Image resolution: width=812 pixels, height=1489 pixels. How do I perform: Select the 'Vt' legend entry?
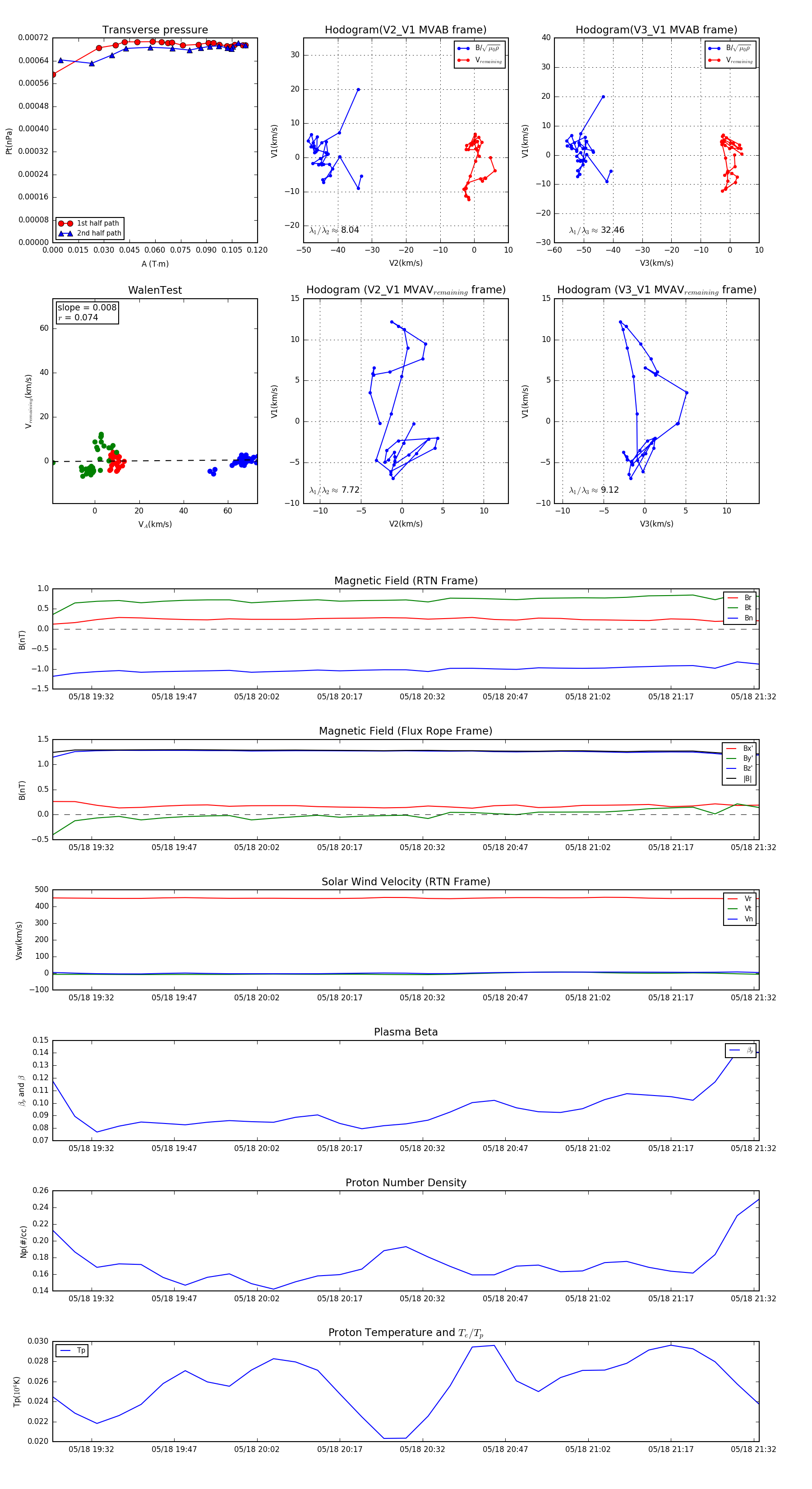pyautogui.click(x=740, y=909)
